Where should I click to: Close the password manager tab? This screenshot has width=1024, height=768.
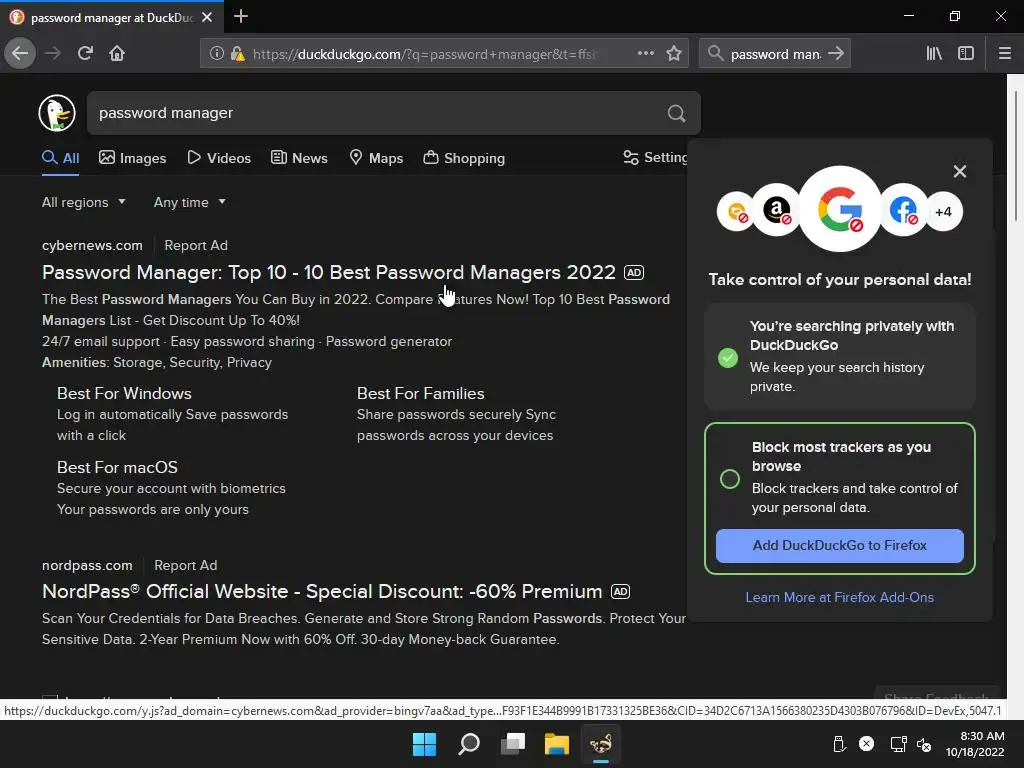pyautogui.click(x=207, y=18)
